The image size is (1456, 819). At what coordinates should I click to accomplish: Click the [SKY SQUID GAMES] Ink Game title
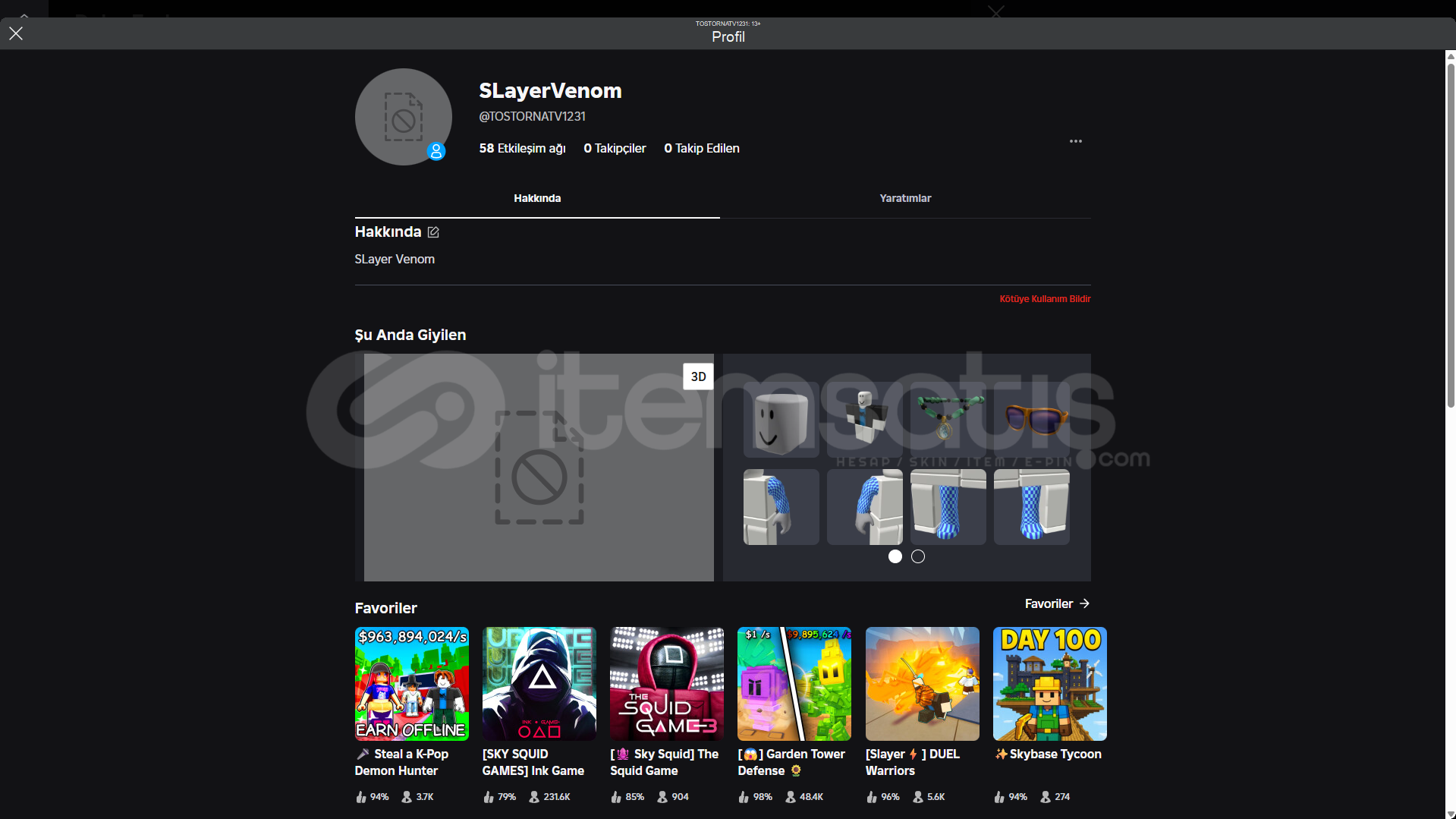tap(533, 762)
